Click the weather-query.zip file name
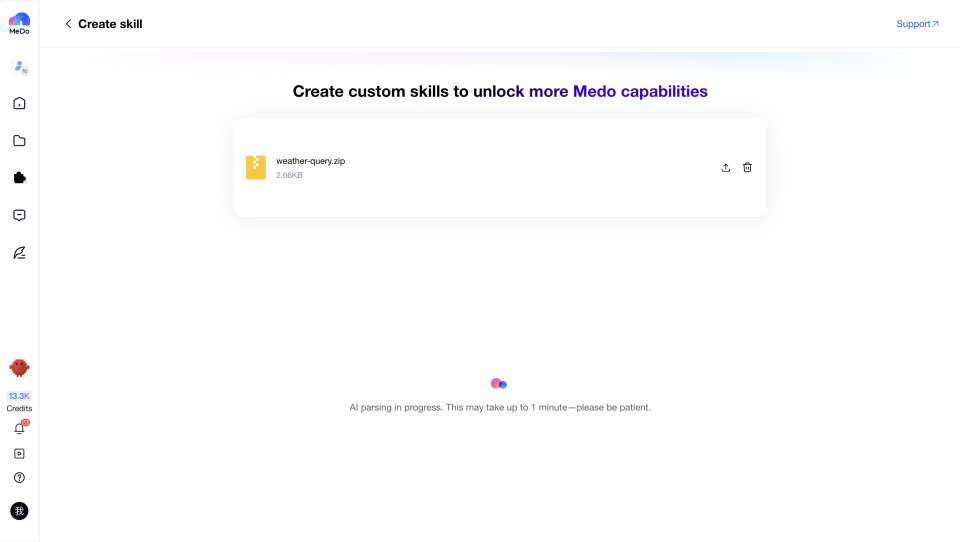Screen dimensions: 960x542 [310, 161]
